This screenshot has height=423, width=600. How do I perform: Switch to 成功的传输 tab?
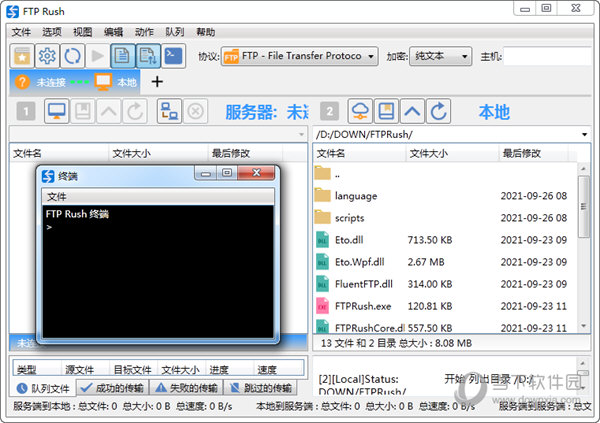click(112, 388)
